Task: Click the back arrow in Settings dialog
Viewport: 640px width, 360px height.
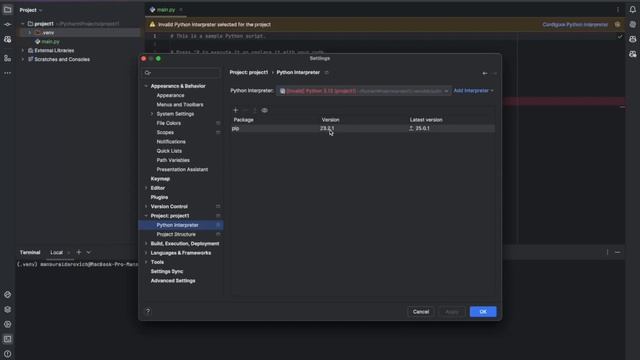Action: pyautogui.click(x=485, y=73)
